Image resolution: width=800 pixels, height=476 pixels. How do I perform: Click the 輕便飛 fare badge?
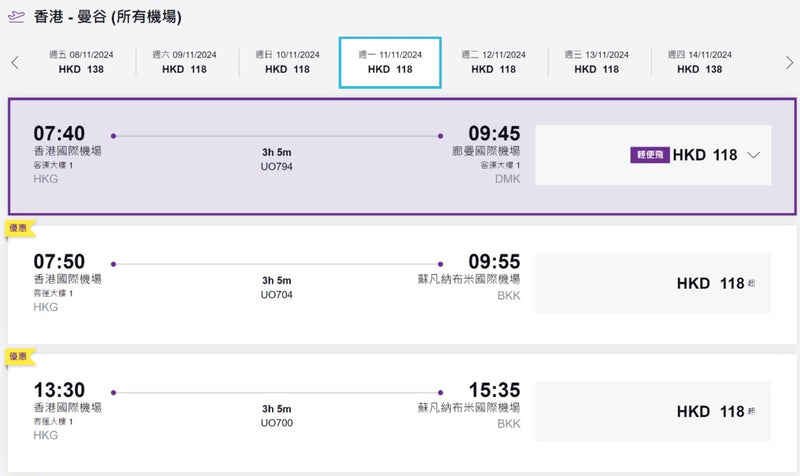(x=649, y=155)
